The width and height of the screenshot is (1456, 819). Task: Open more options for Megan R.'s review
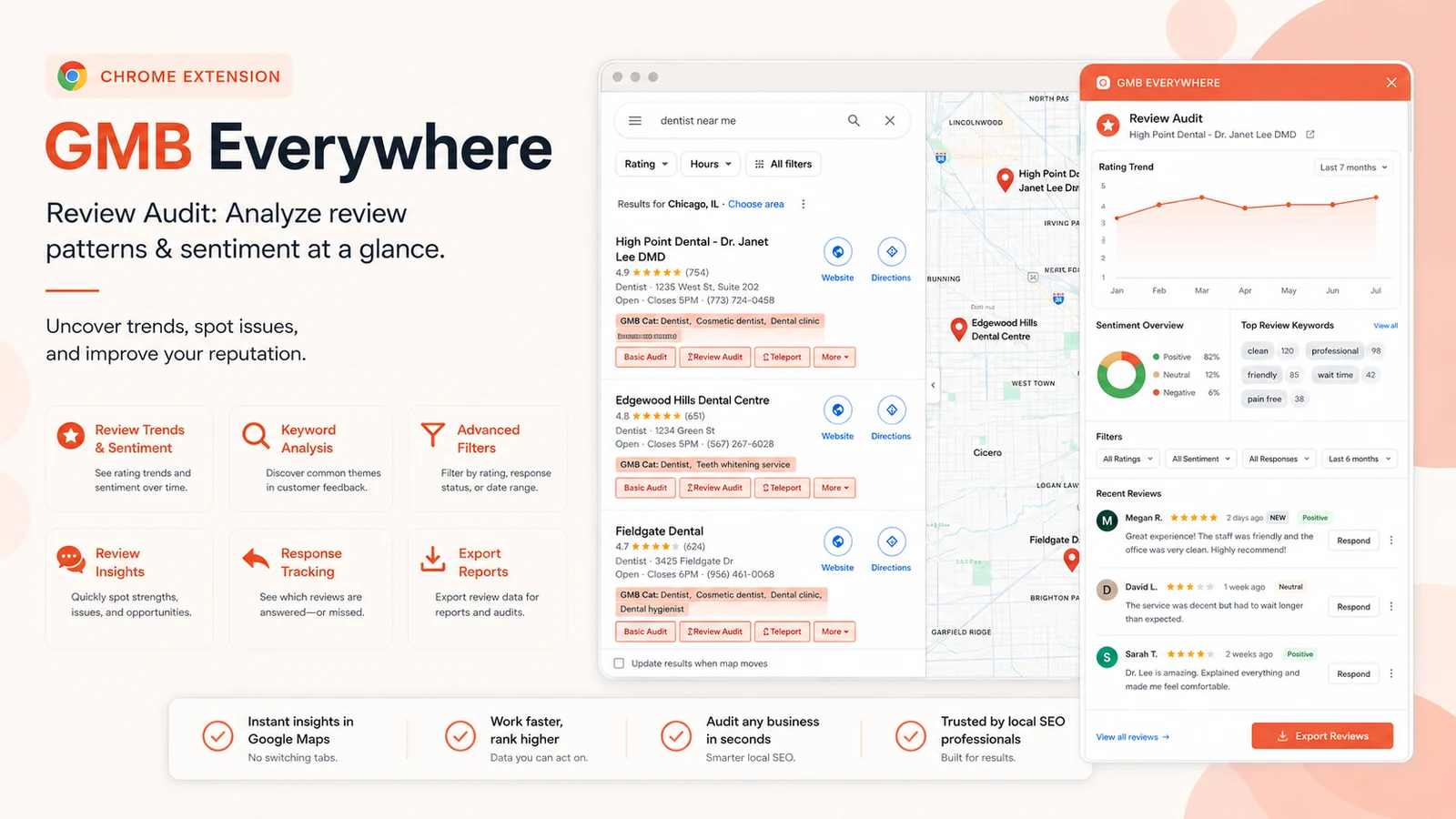pos(1391,541)
